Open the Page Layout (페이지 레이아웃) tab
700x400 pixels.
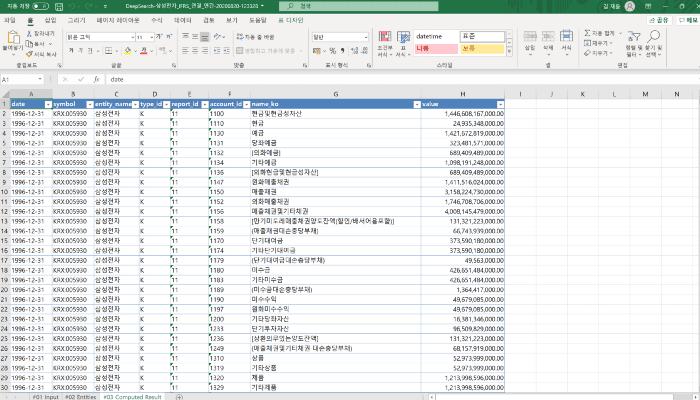click(118, 20)
